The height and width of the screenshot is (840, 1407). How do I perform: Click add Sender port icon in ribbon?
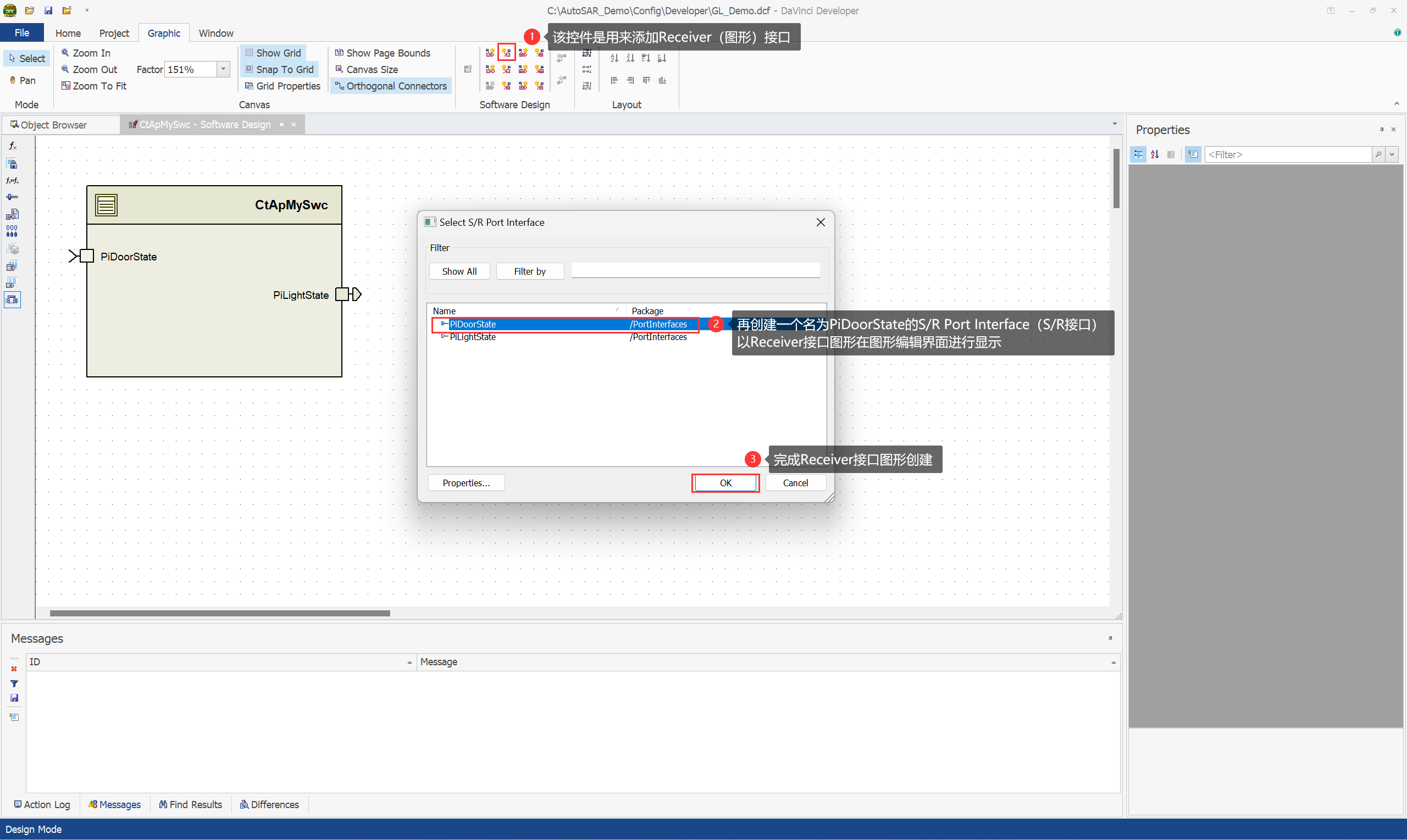pos(490,53)
